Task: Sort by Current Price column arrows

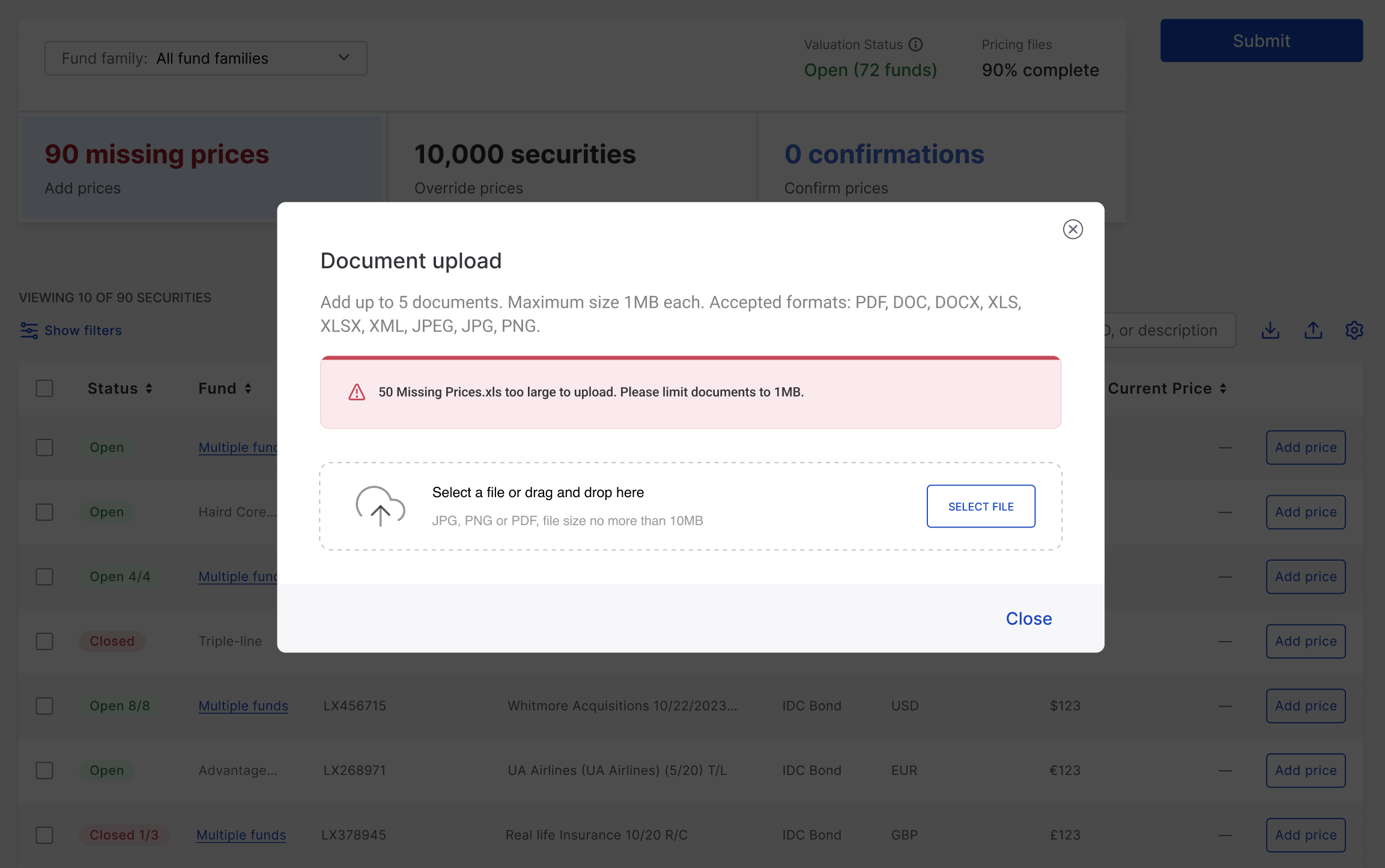Action: pyautogui.click(x=1223, y=389)
